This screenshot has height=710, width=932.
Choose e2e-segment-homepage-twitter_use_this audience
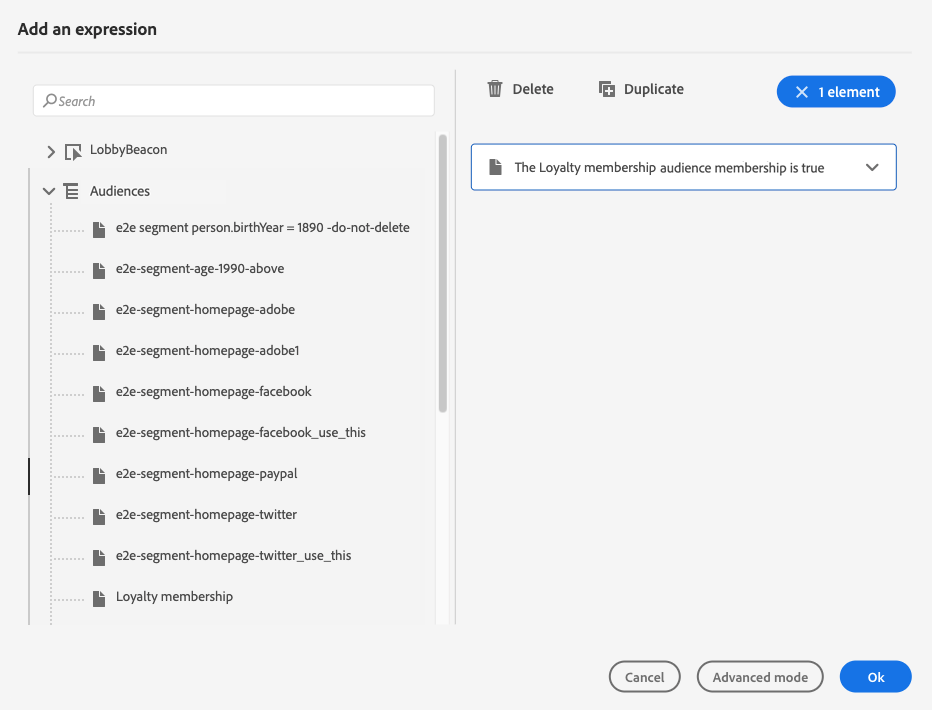(x=233, y=556)
